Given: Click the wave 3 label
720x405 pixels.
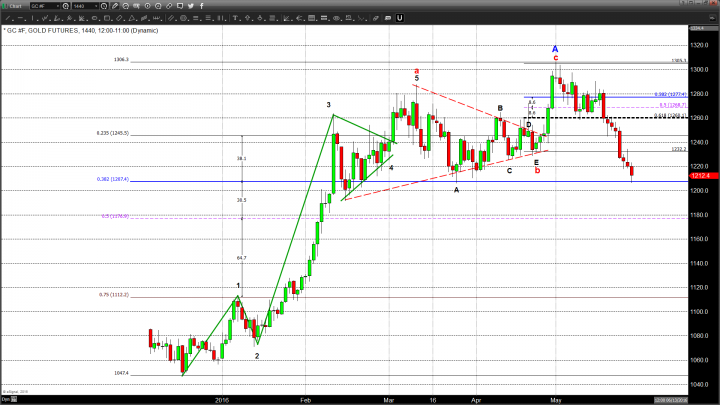Looking at the screenshot, I should coord(328,105).
